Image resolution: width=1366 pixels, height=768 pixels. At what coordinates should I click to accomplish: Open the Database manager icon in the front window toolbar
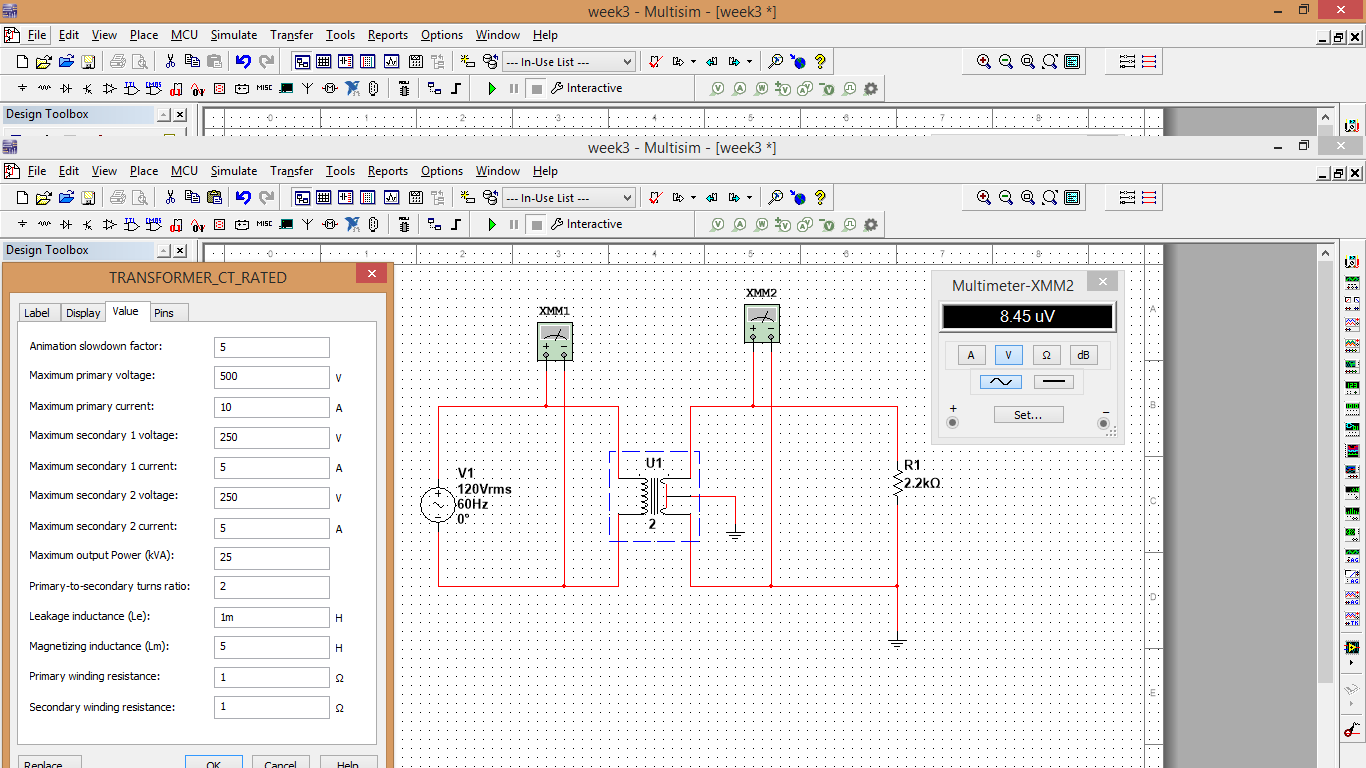[490, 198]
